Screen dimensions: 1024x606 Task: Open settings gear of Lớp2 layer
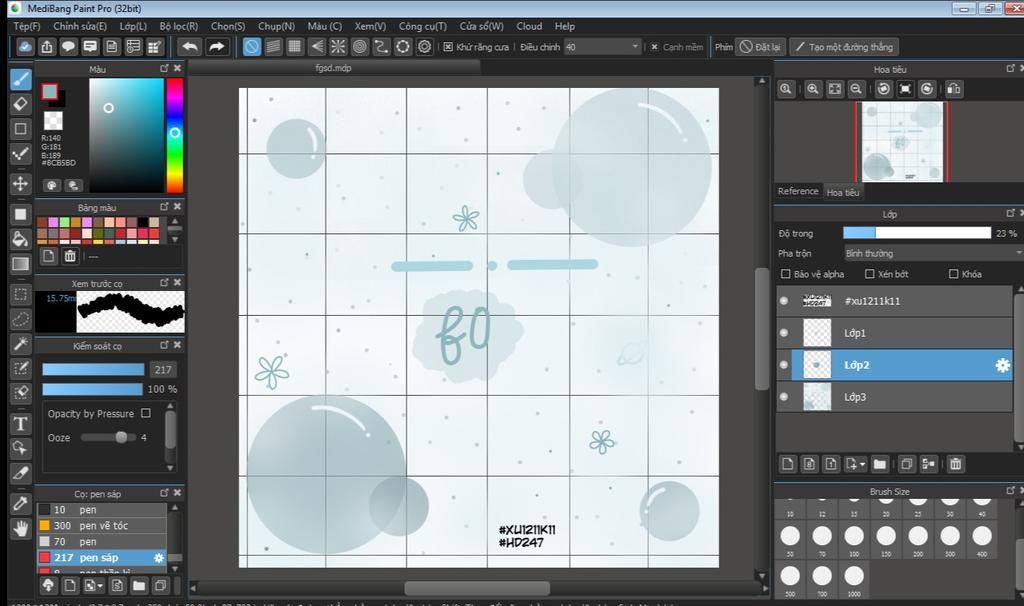point(1002,365)
